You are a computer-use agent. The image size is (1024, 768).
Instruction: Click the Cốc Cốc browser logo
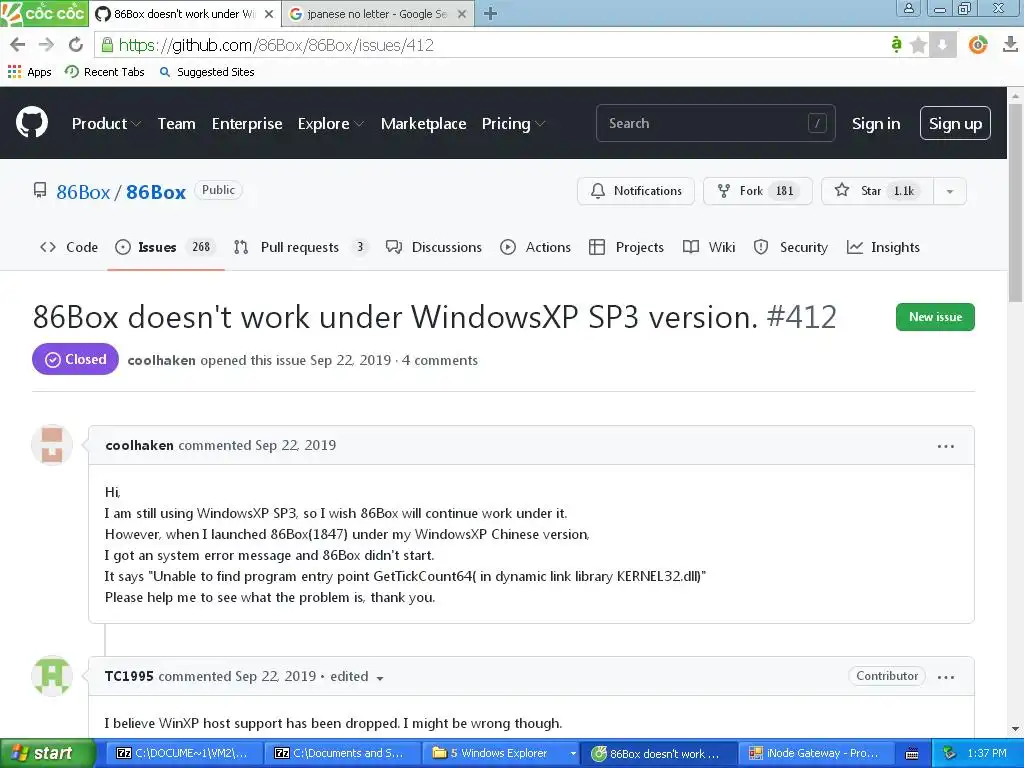(44, 13)
